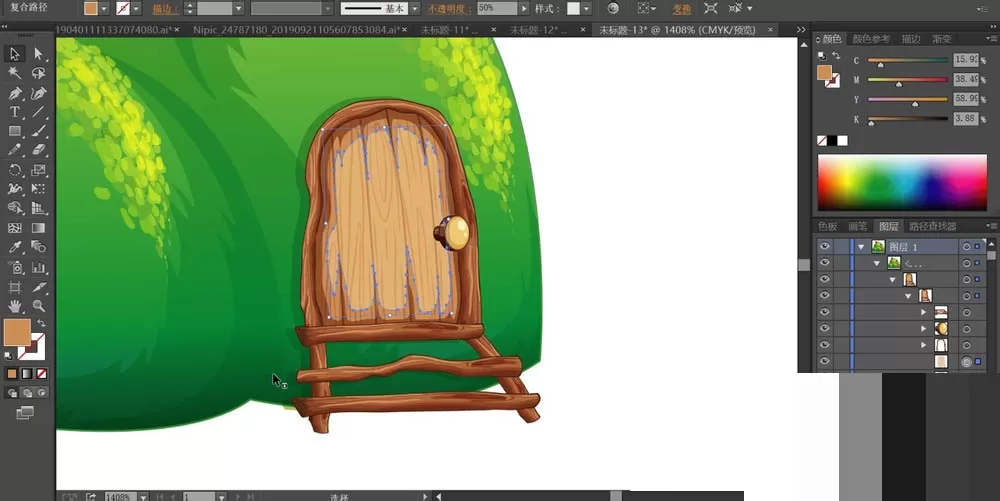The image size is (1000, 501).
Task: Select the Scale tool
Action: pyautogui.click(x=38, y=170)
